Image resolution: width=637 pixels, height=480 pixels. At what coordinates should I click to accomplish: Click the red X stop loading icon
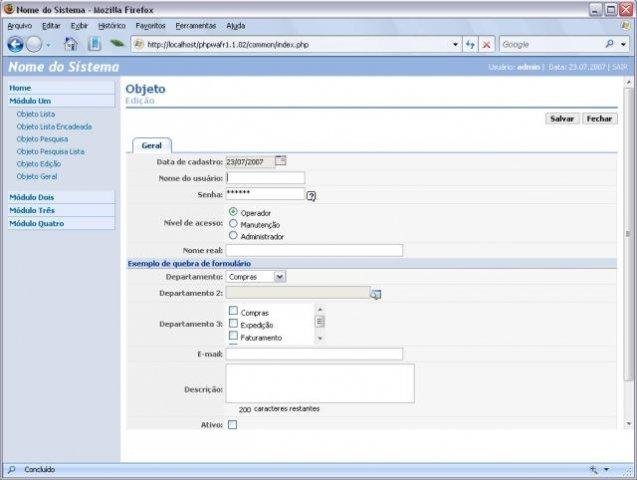click(486, 45)
